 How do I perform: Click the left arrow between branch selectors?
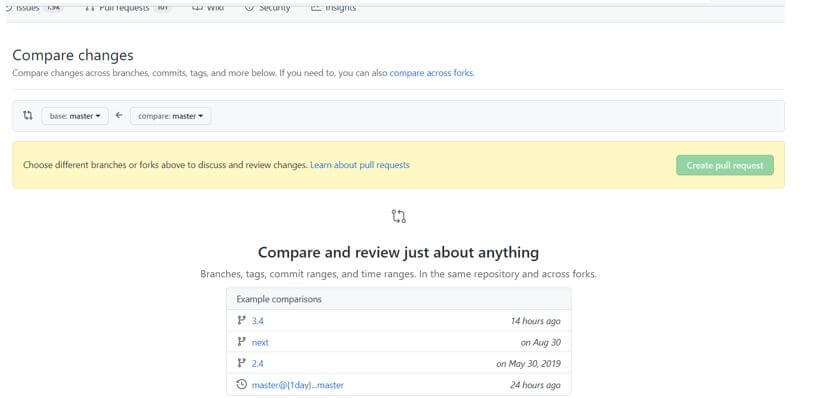coord(119,115)
